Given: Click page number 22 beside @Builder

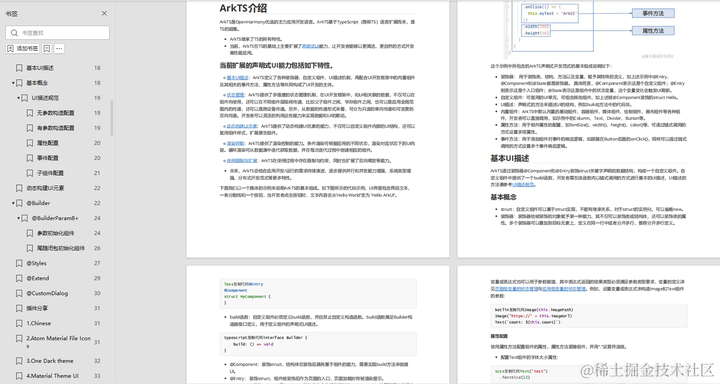Looking at the screenshot, I should [97, 203].
